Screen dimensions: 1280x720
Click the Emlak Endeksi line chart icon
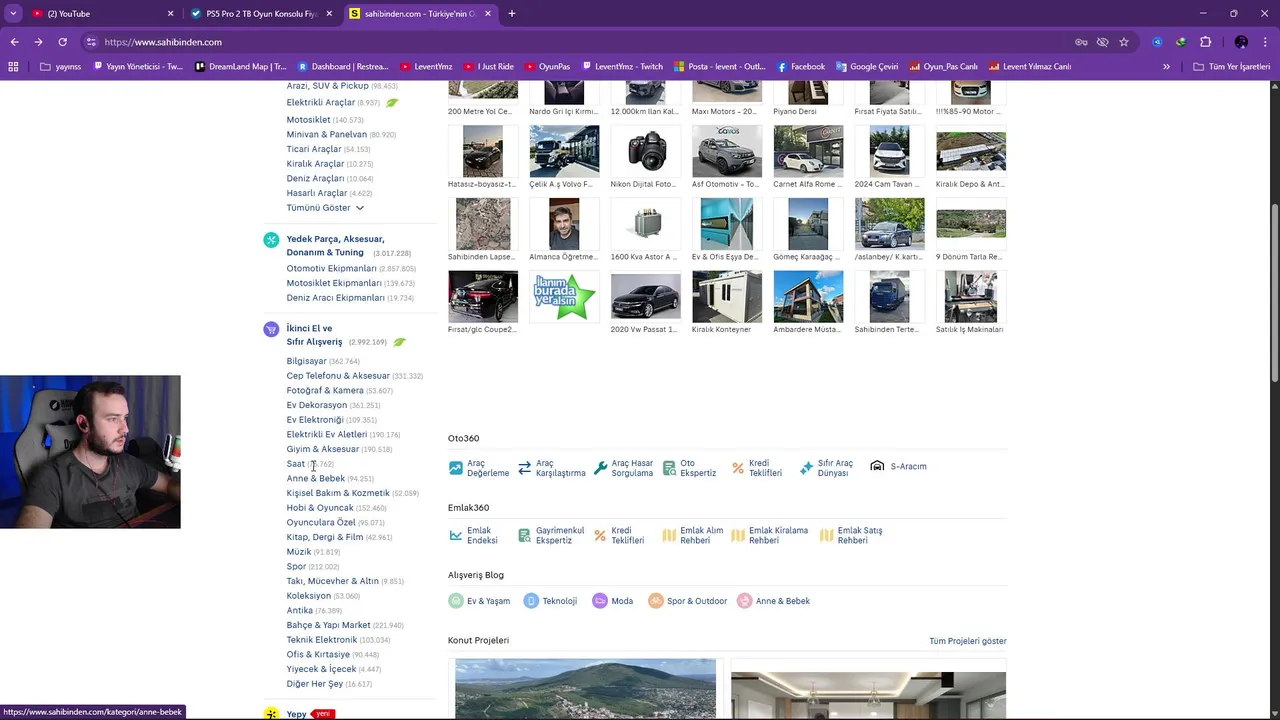pos(456,535)
